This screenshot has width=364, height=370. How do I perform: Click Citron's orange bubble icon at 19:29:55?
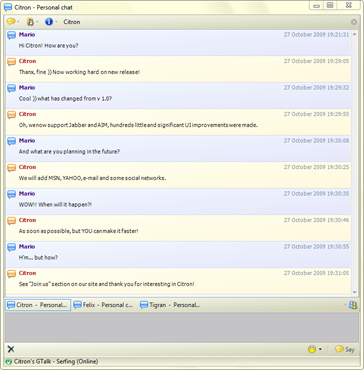point(12,115)
